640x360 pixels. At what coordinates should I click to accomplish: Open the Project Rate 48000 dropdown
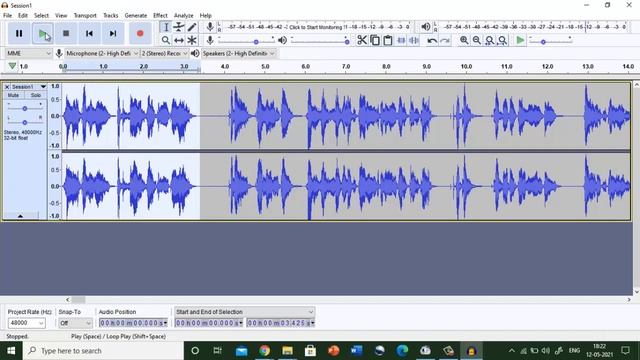[27, 323]
